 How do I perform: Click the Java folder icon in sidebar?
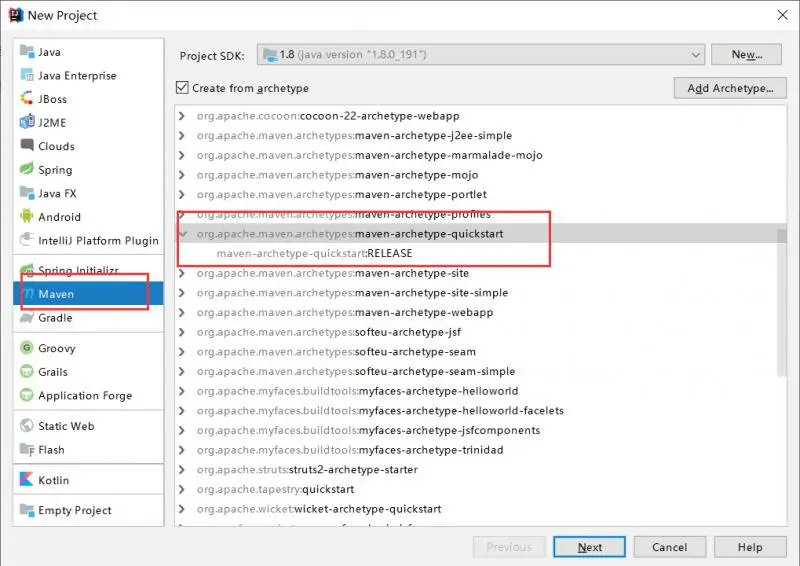coord(27,51)
